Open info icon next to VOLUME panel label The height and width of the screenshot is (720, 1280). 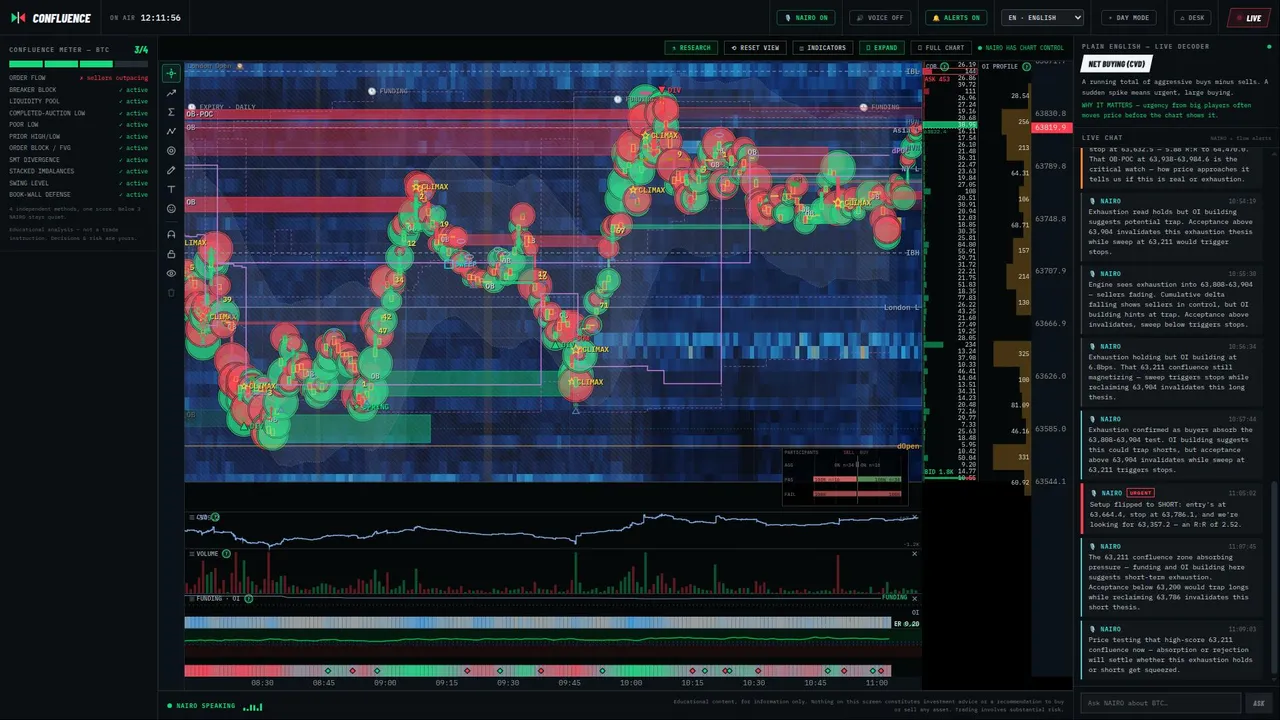(x=226, y=553)
